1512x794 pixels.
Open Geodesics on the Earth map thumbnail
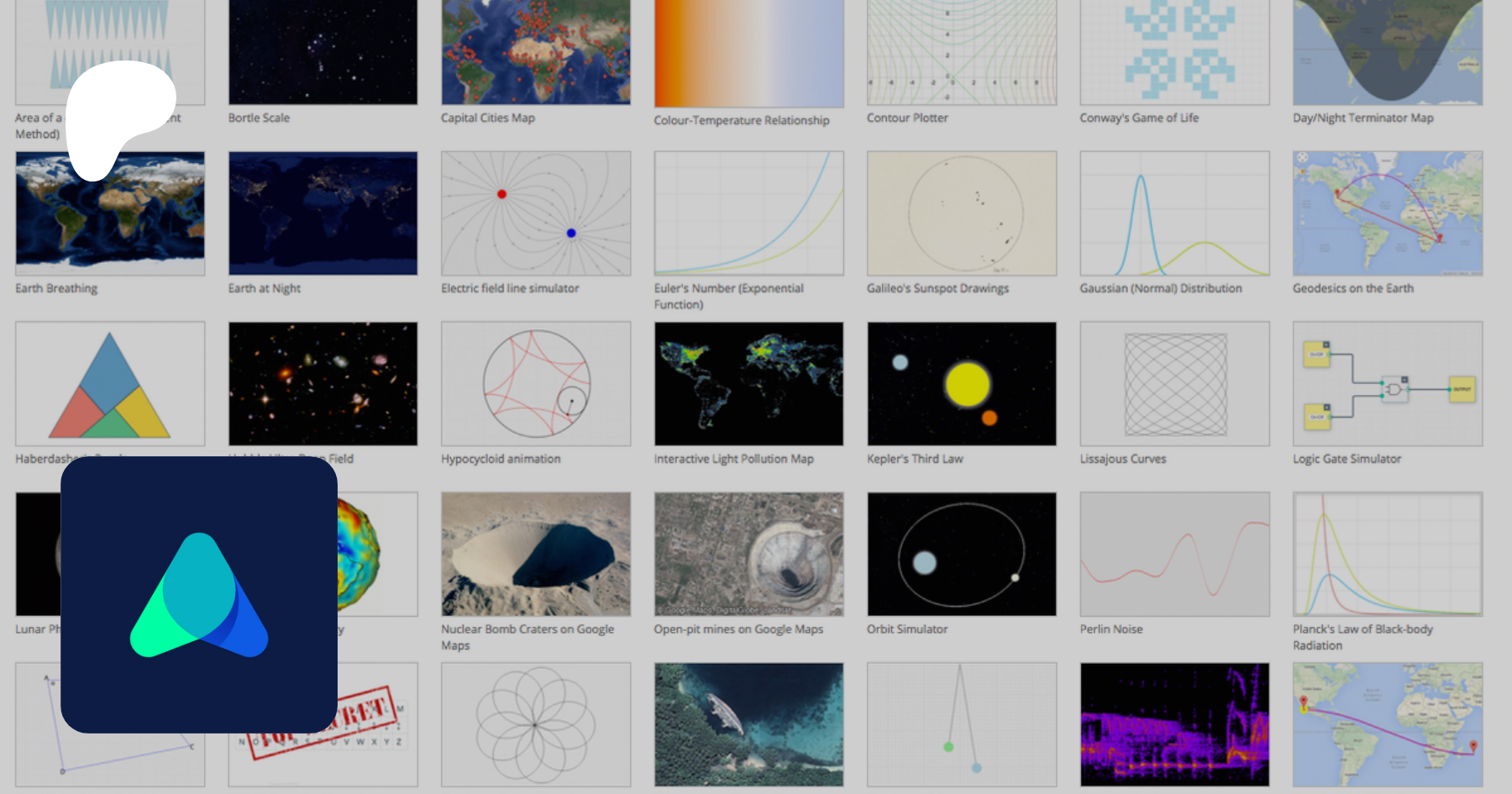tap(1388, 213)
